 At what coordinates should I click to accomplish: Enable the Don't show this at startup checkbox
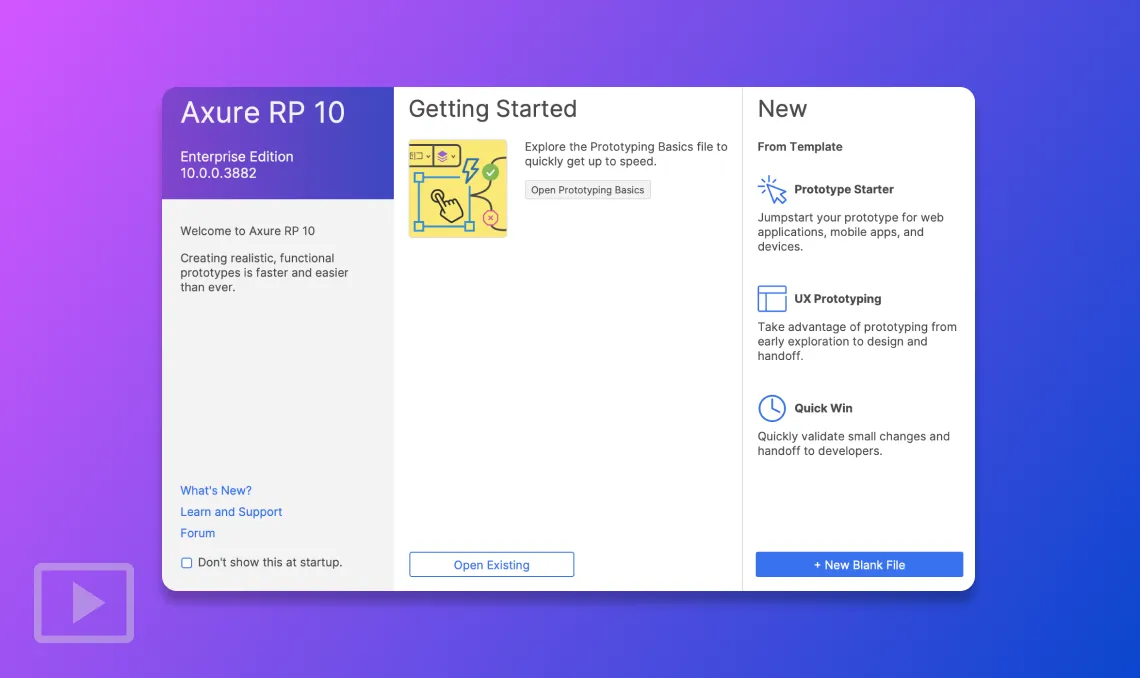coord(187,563)
